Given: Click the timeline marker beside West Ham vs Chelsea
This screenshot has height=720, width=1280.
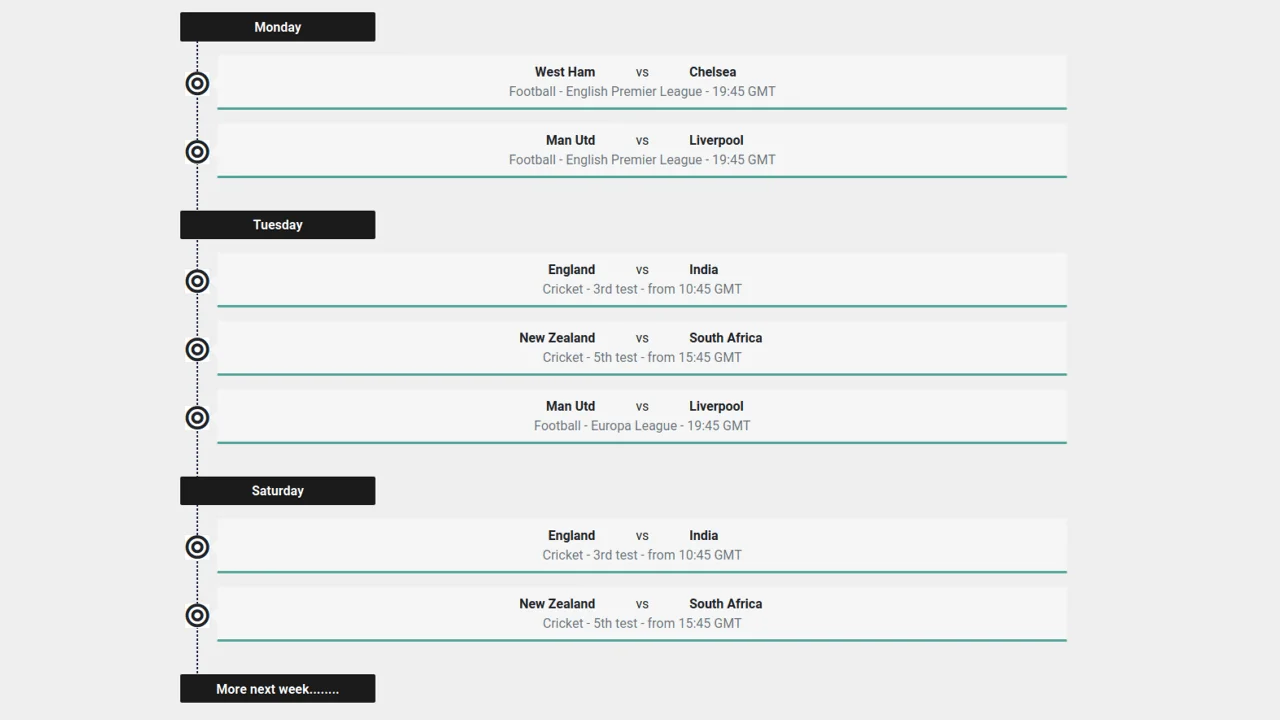Looking at the screenshot, I should 197,83.
